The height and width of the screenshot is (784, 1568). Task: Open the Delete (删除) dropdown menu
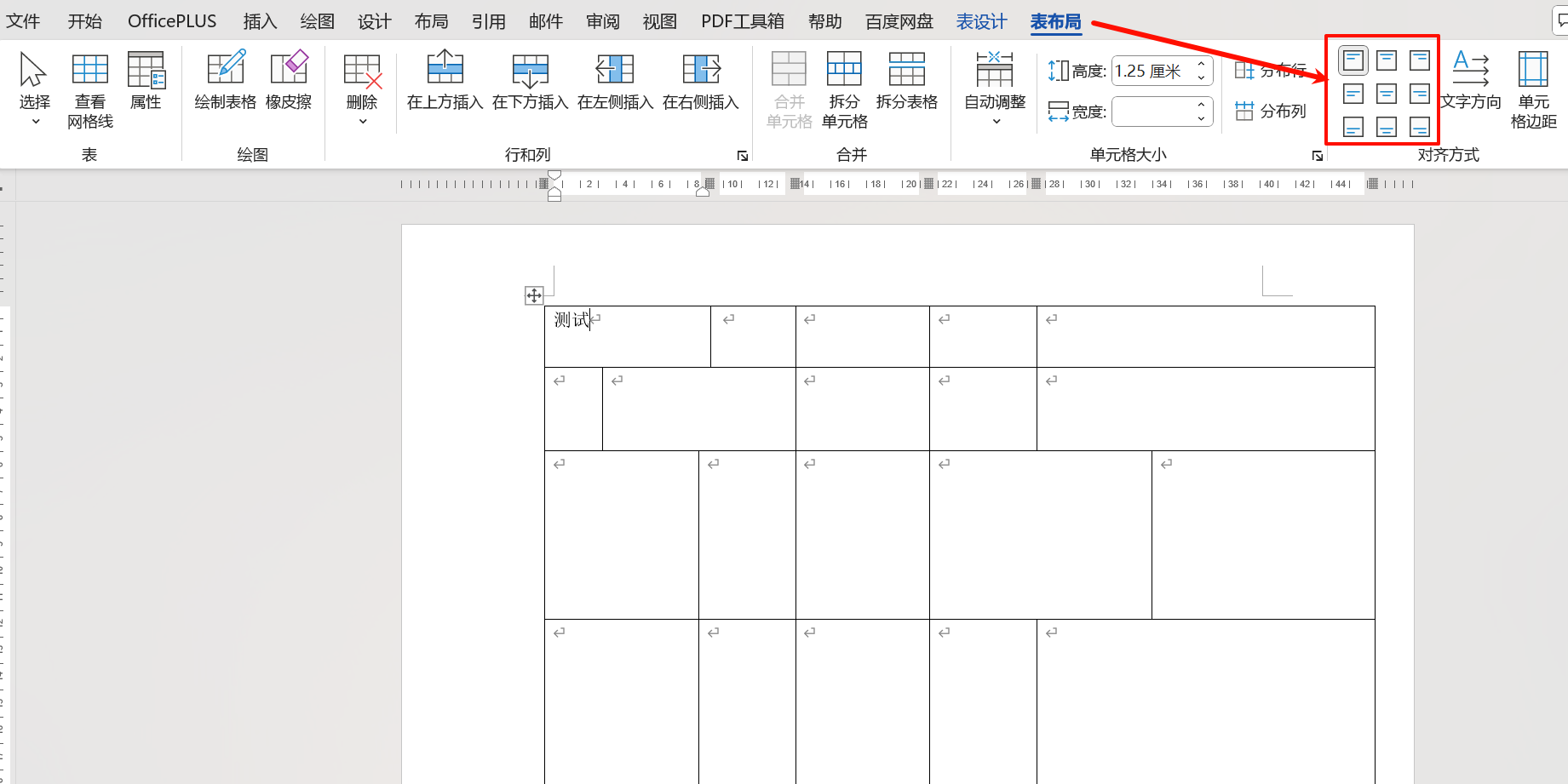(x=362, y=122)
